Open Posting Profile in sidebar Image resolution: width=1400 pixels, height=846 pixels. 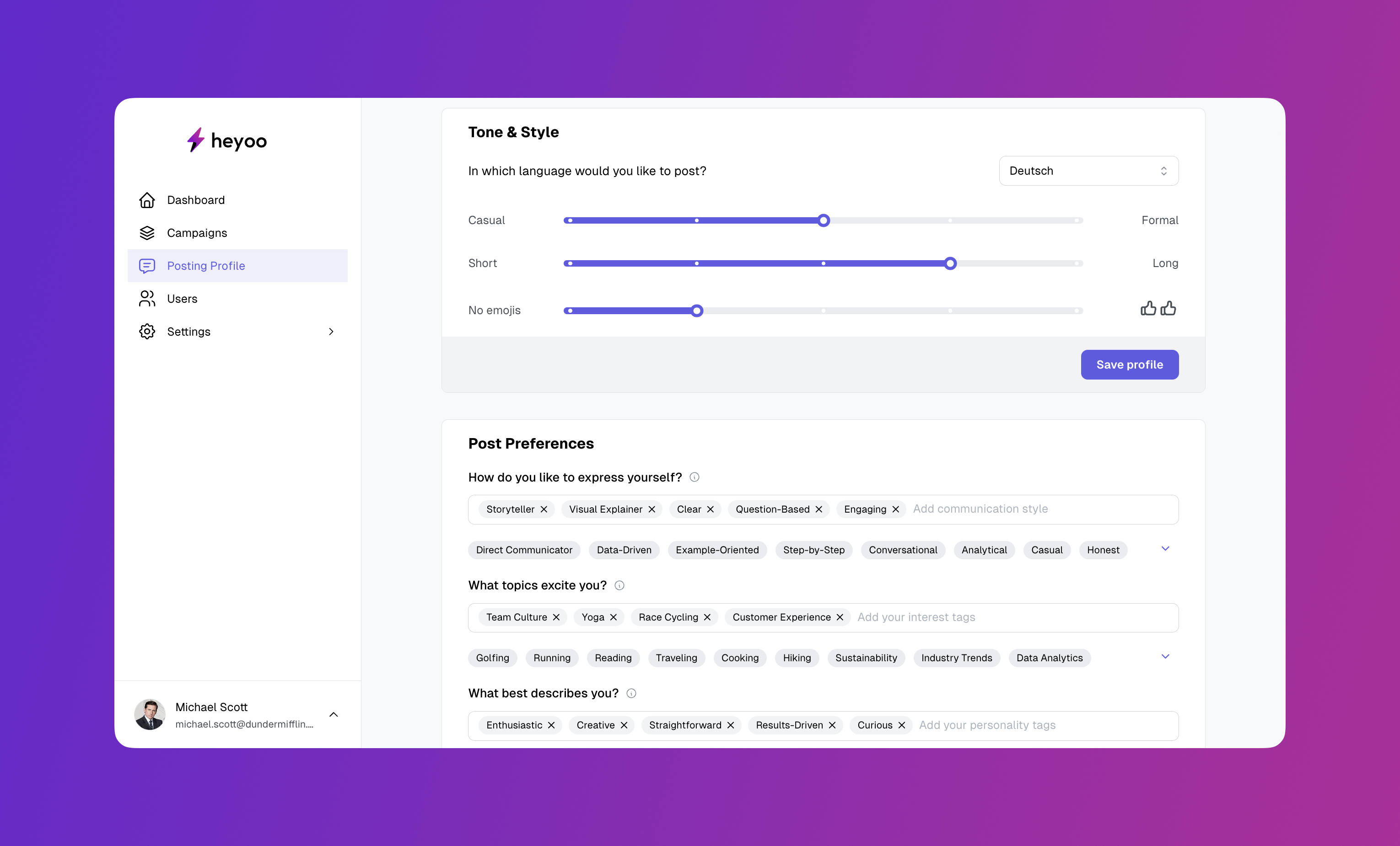pyautogui.click(x=206, y=266)
